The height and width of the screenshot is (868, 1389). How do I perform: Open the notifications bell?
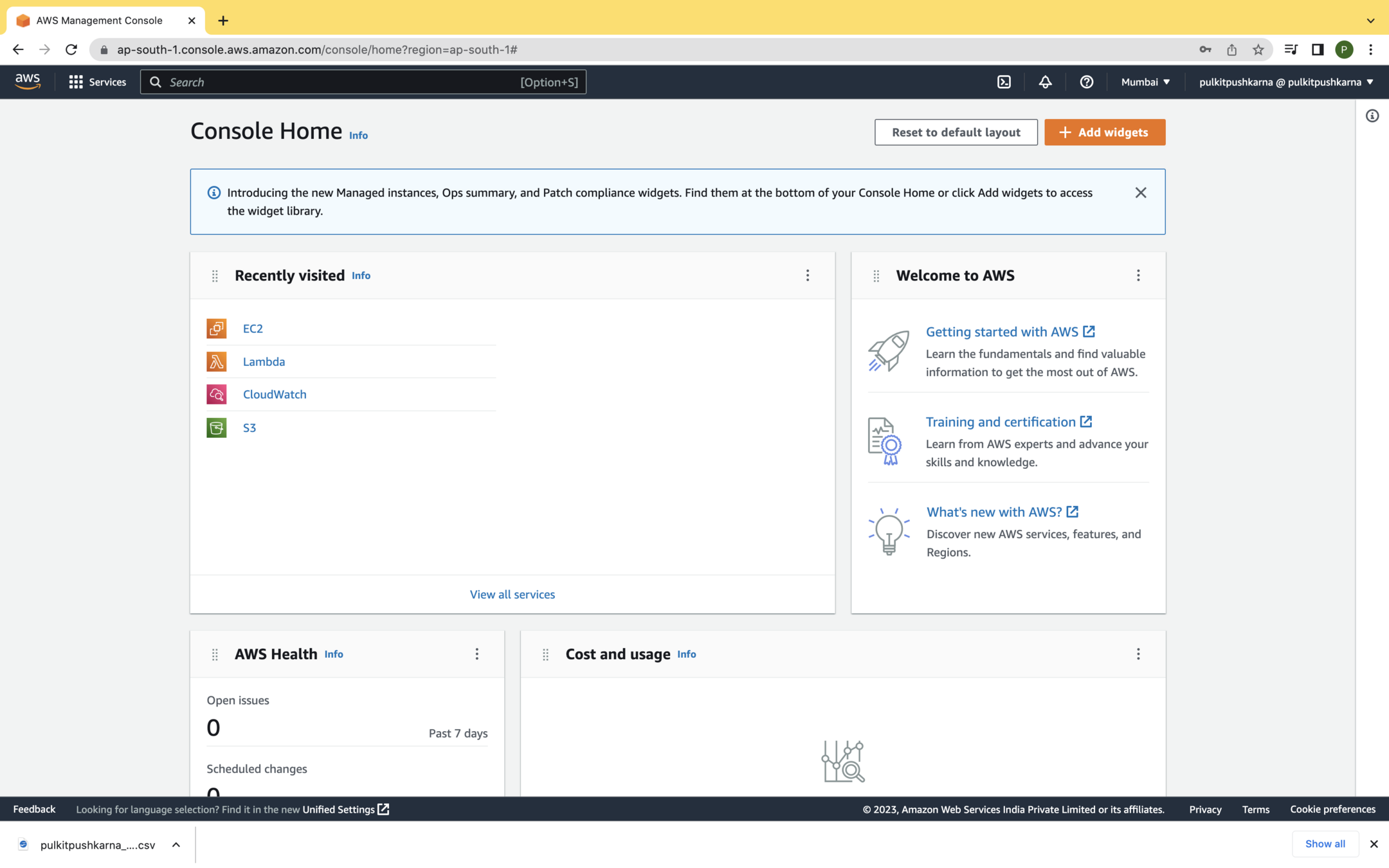coord(1045,82)
